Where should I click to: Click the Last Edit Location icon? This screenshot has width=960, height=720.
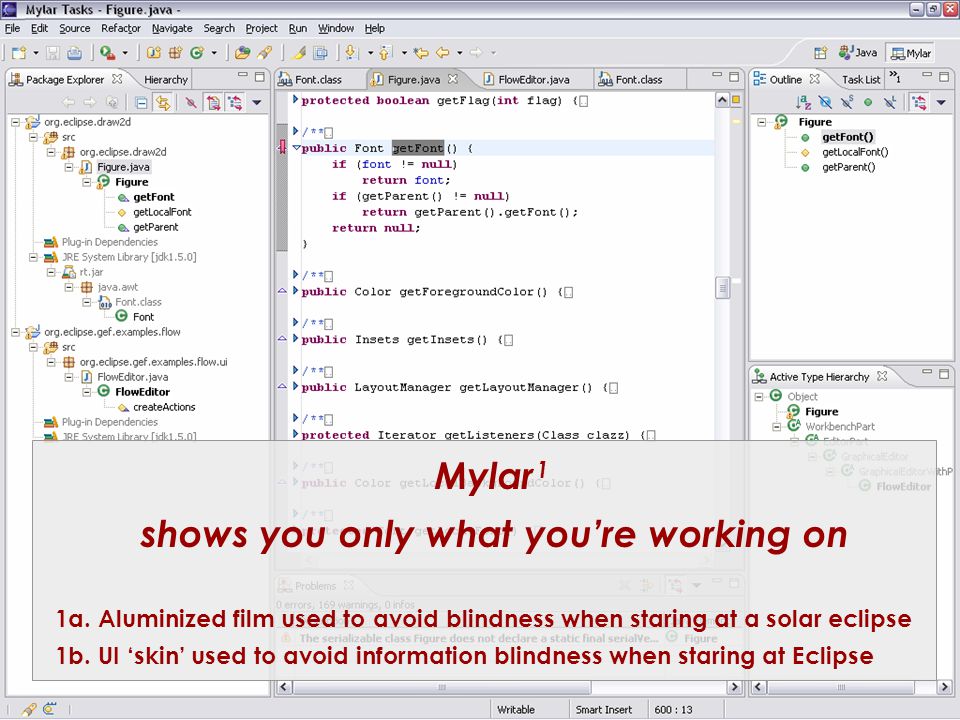[421, 53]
